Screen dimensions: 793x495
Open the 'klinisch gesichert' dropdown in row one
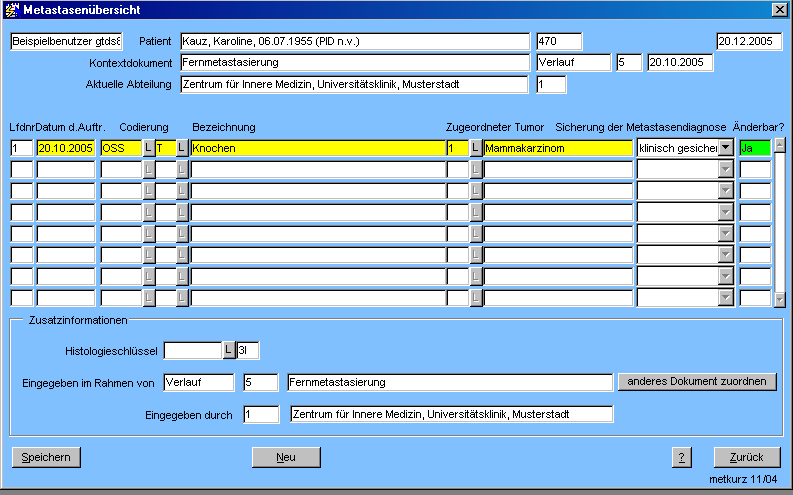(725, 148)
